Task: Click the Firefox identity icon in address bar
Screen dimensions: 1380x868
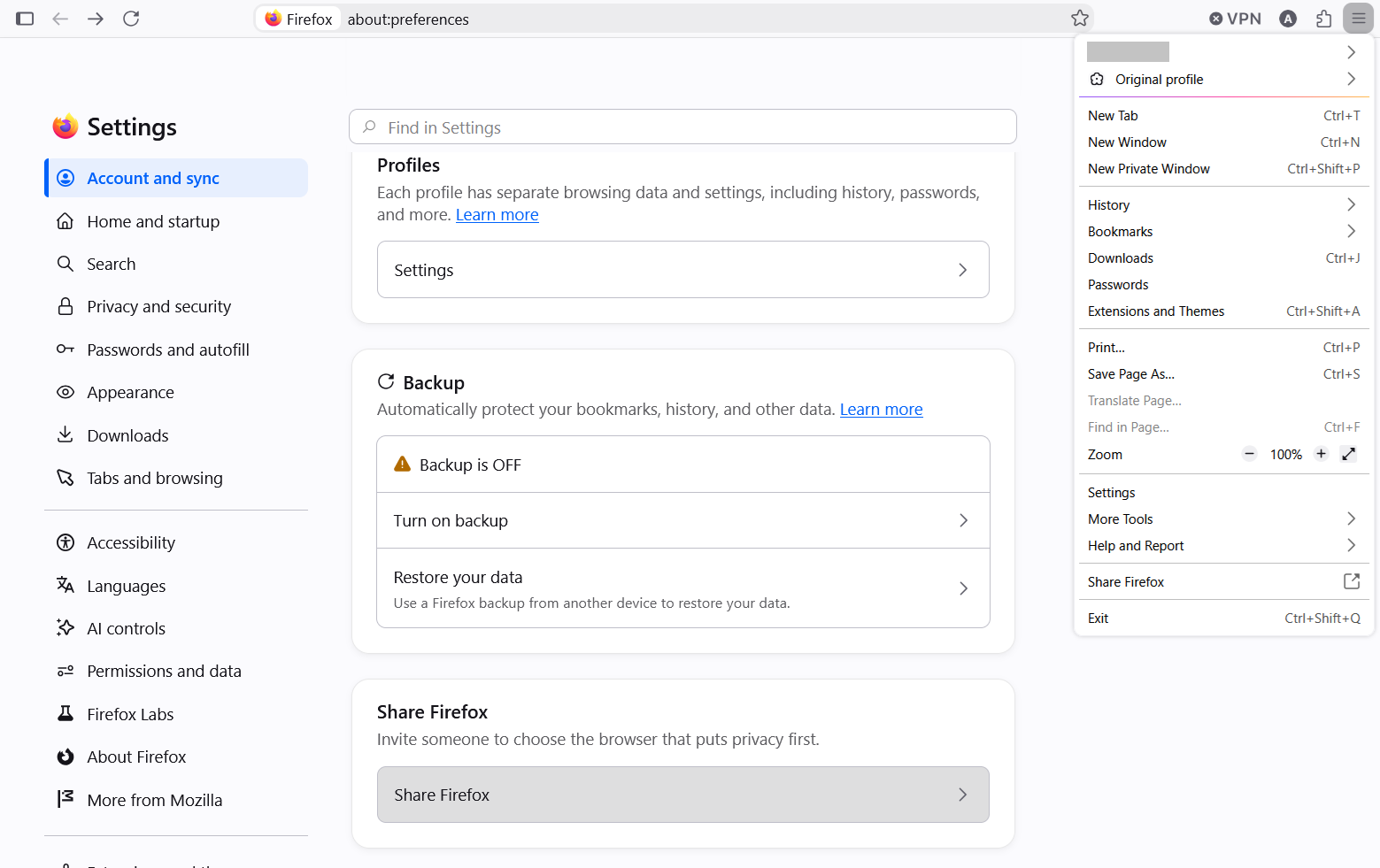Action: [x=298, y=19]
